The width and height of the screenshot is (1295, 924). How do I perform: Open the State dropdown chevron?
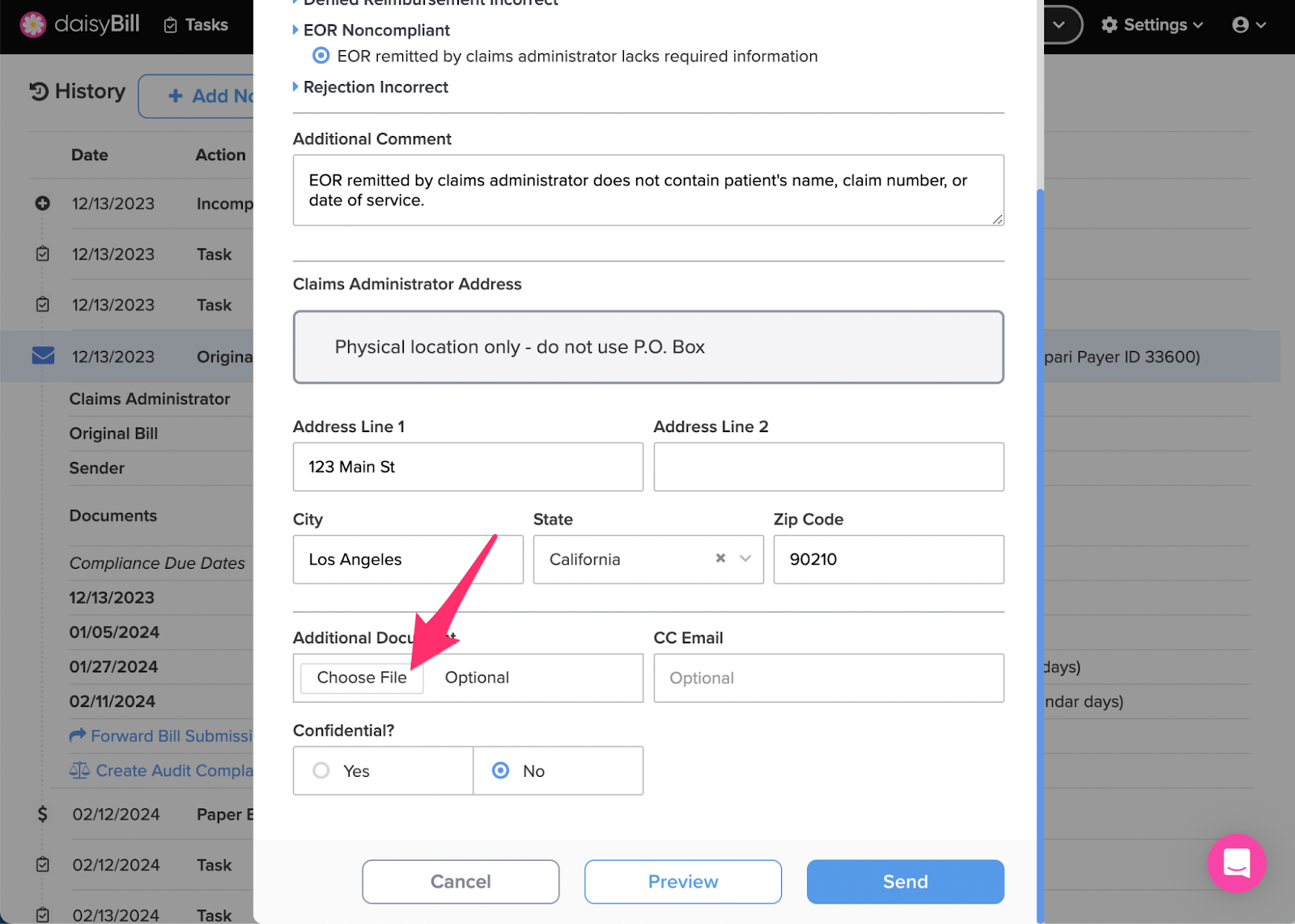(x=745, y=558)
